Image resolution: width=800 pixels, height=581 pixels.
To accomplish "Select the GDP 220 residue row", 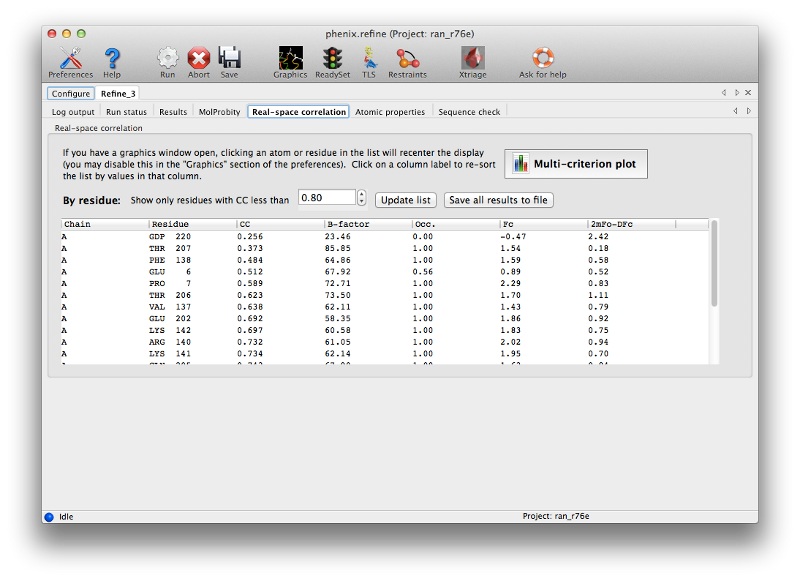I will (x=170, y=236).
